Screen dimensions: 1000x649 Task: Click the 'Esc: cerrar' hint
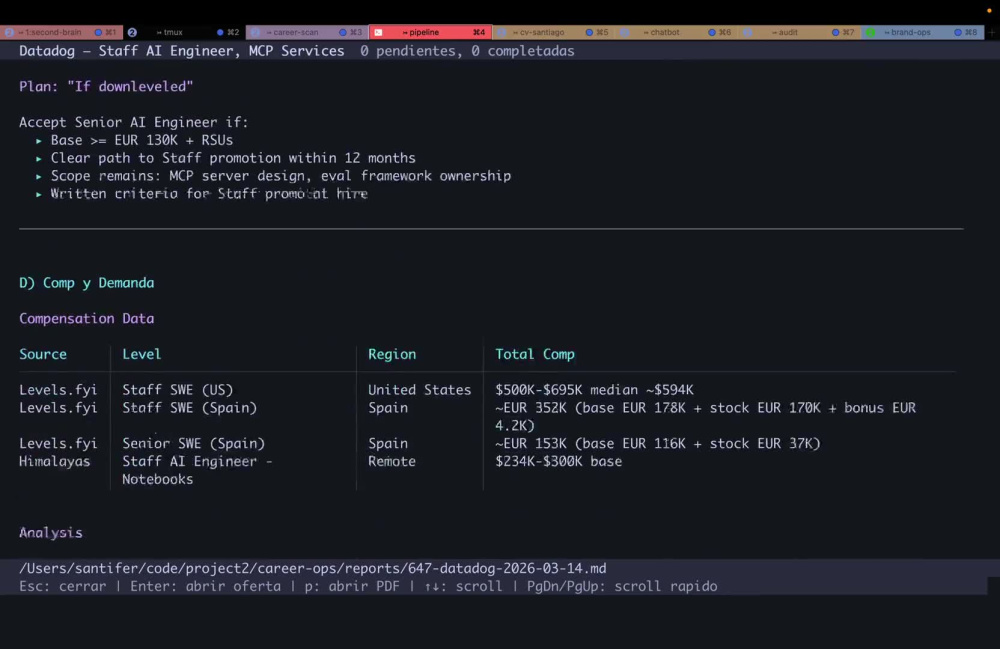(62, 587)
